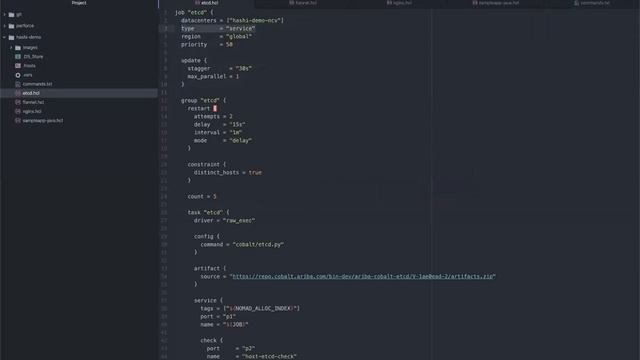Click the commands.txt file icon
The height and width of the screenshot is (360, 640).
[x=18, y=84]
